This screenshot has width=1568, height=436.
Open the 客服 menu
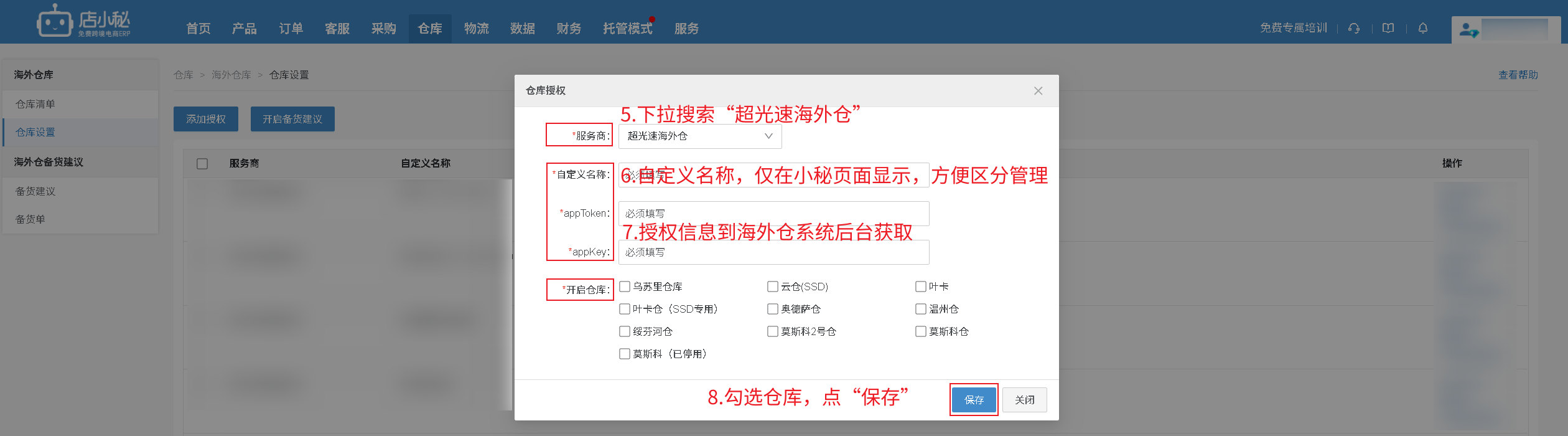pyautogui.click(x=337, y=29)
